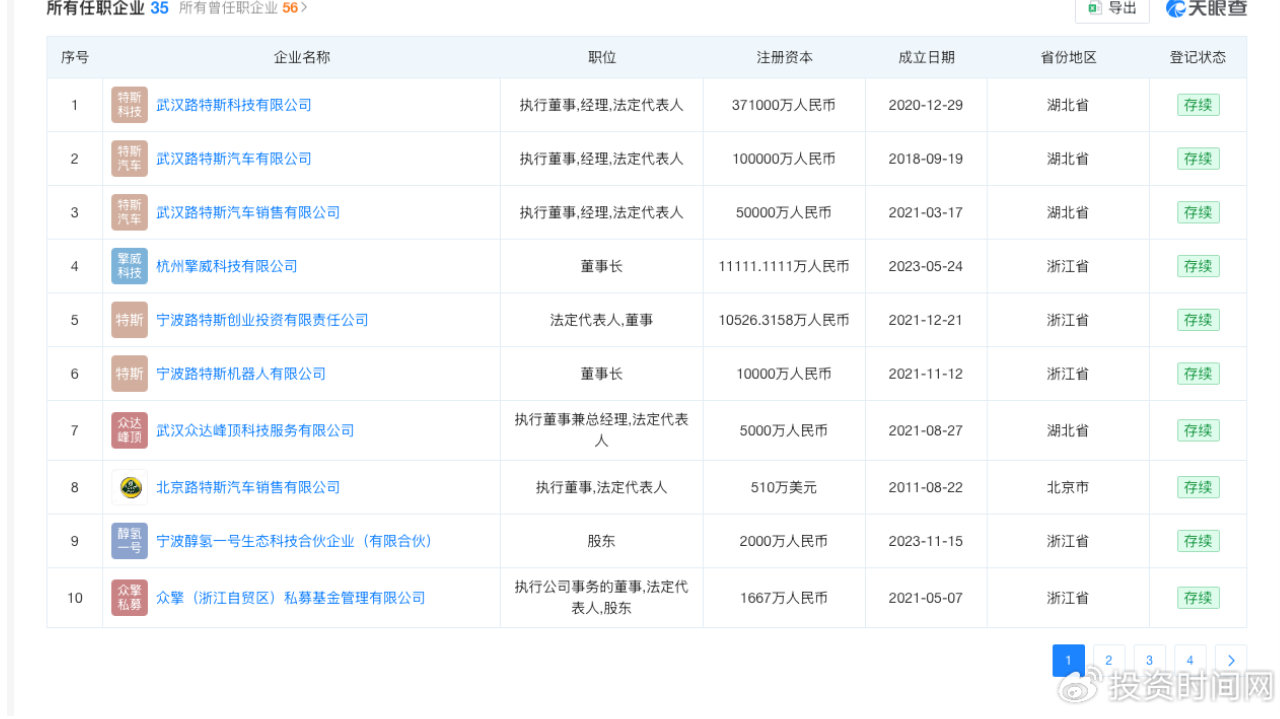Go to page 4 of results

click(x=1190, y=660)
